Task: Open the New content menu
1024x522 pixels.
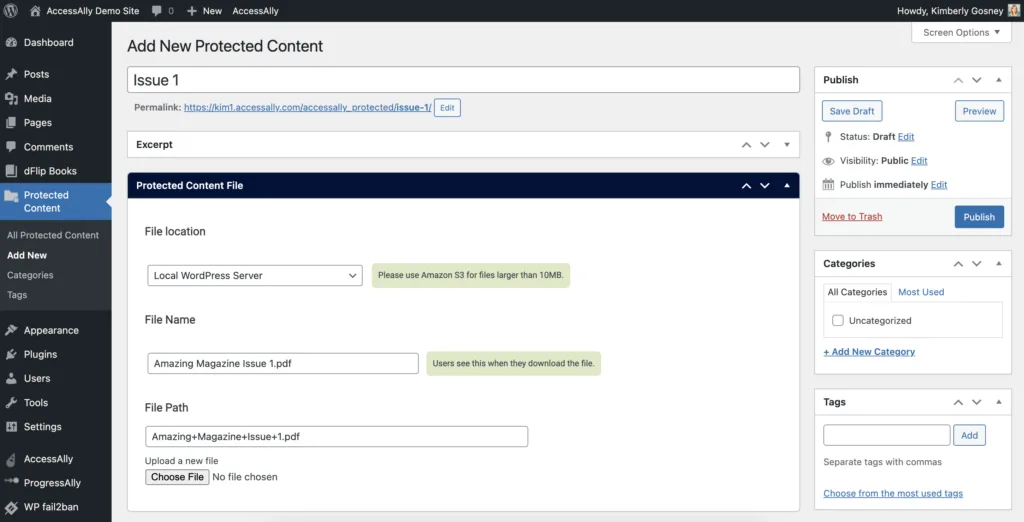Action: (x=204, y=10)
